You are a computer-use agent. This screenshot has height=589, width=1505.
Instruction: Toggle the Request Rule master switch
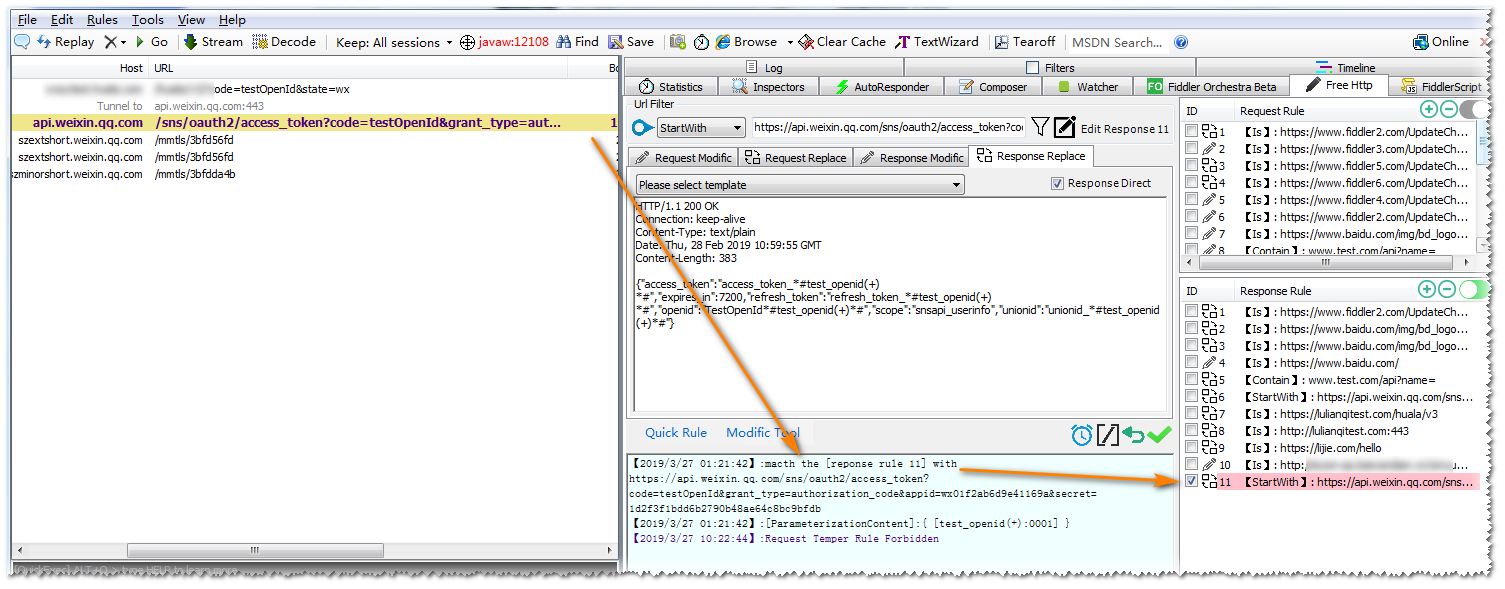click(1474, 110)
